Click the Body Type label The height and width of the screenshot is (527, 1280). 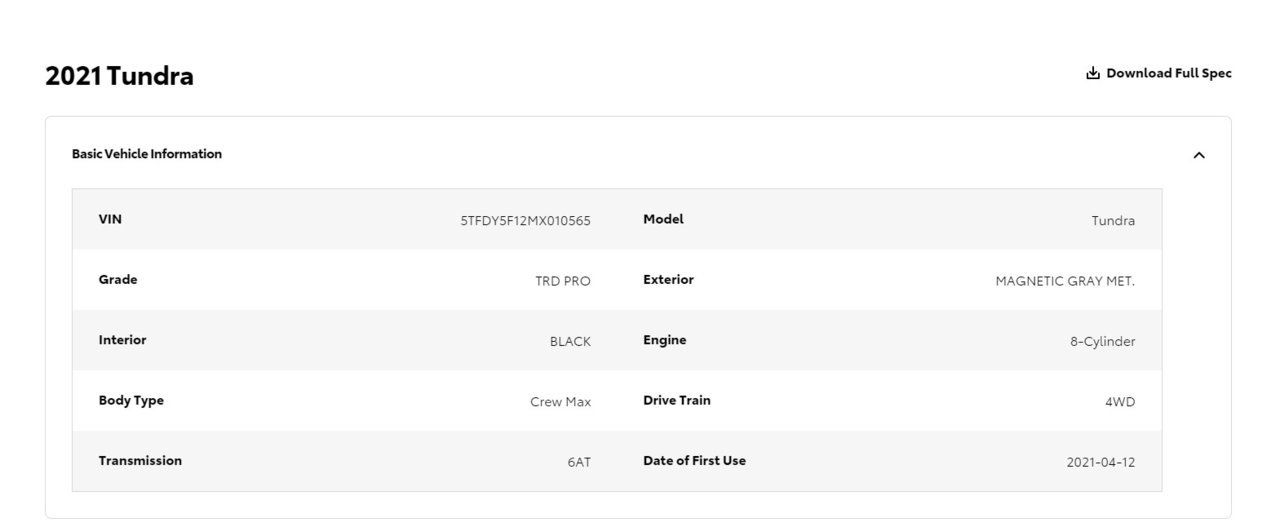(x=131, y=400)
